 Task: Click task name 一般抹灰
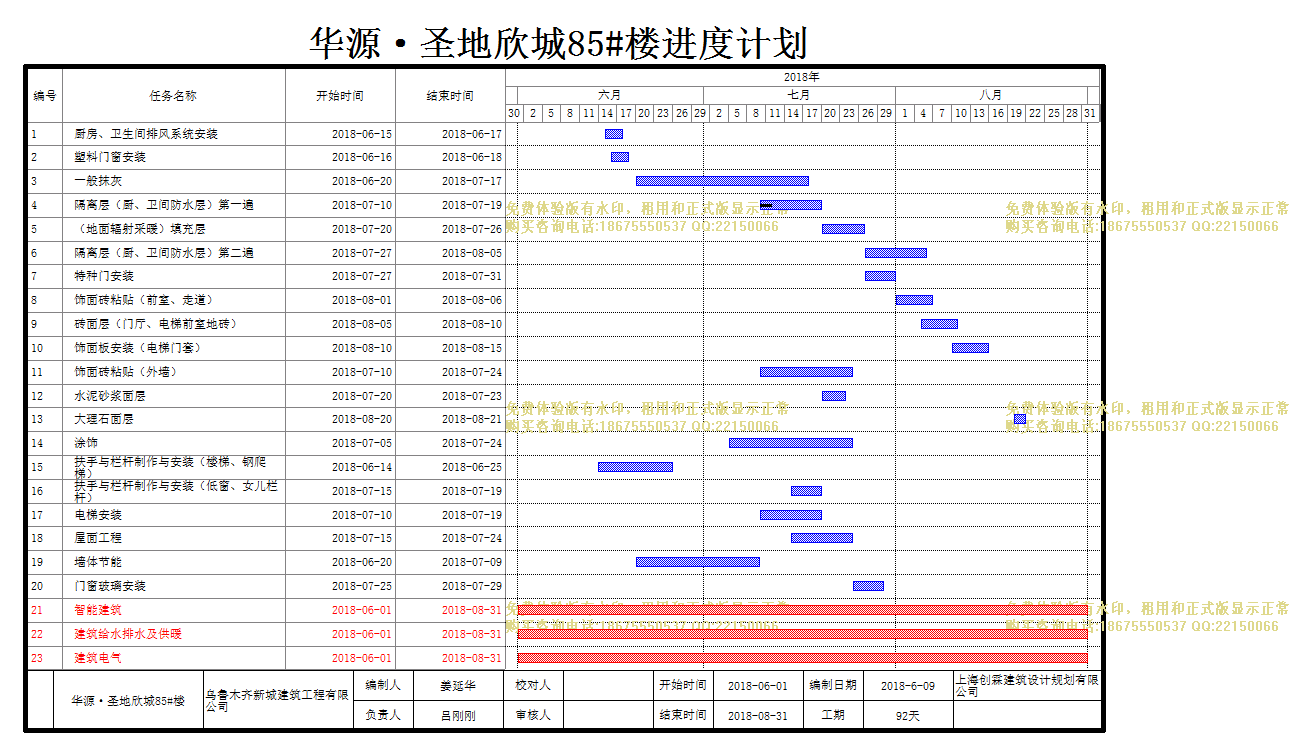coord(98,181)
